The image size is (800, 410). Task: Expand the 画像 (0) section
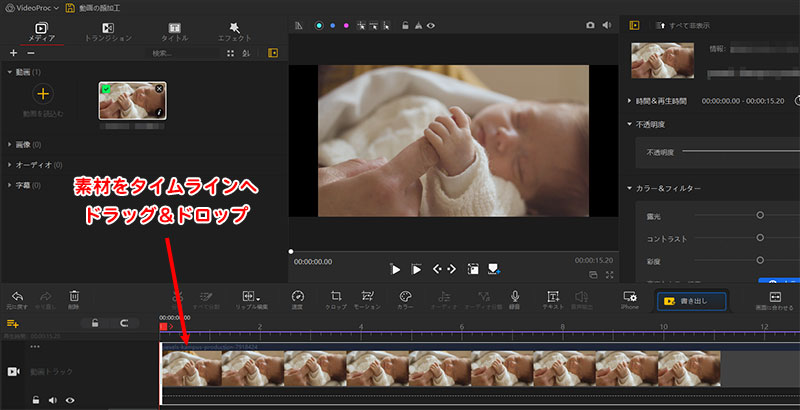(x=10, y=145)
